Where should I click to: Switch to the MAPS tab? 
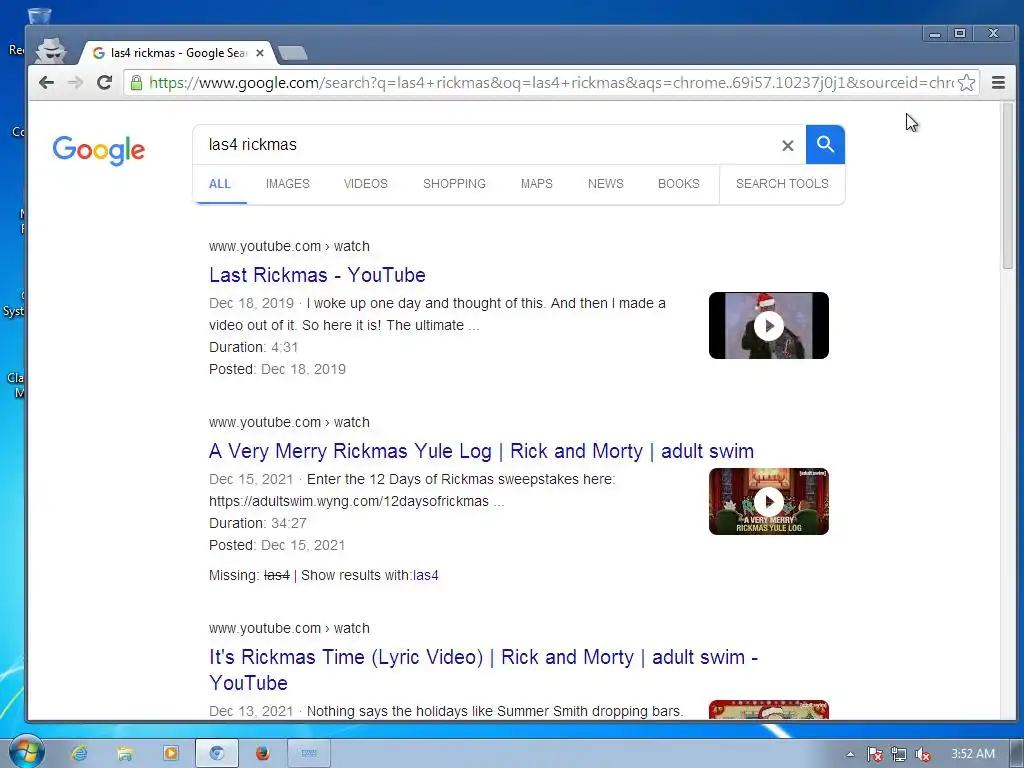[537, 184]
